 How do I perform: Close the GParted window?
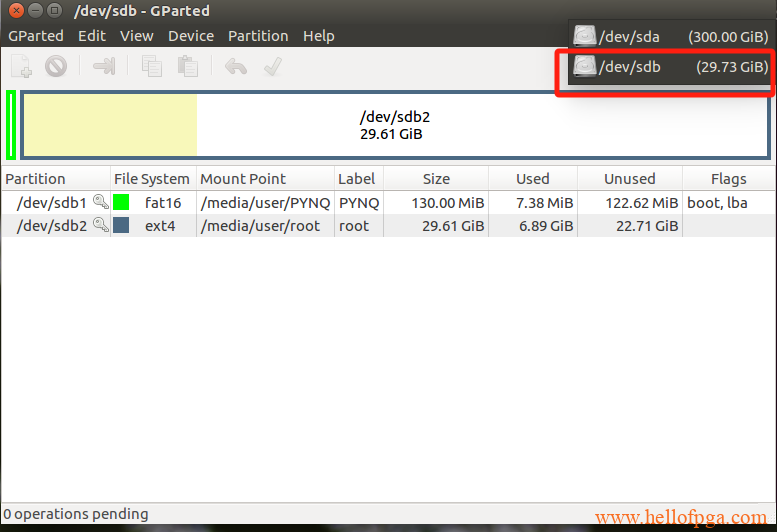click(x=16, y=10)
